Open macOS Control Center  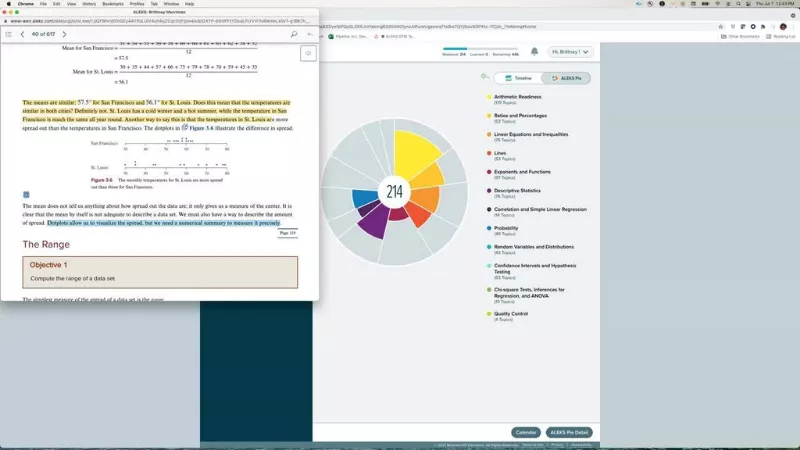[x=748, y=4]
